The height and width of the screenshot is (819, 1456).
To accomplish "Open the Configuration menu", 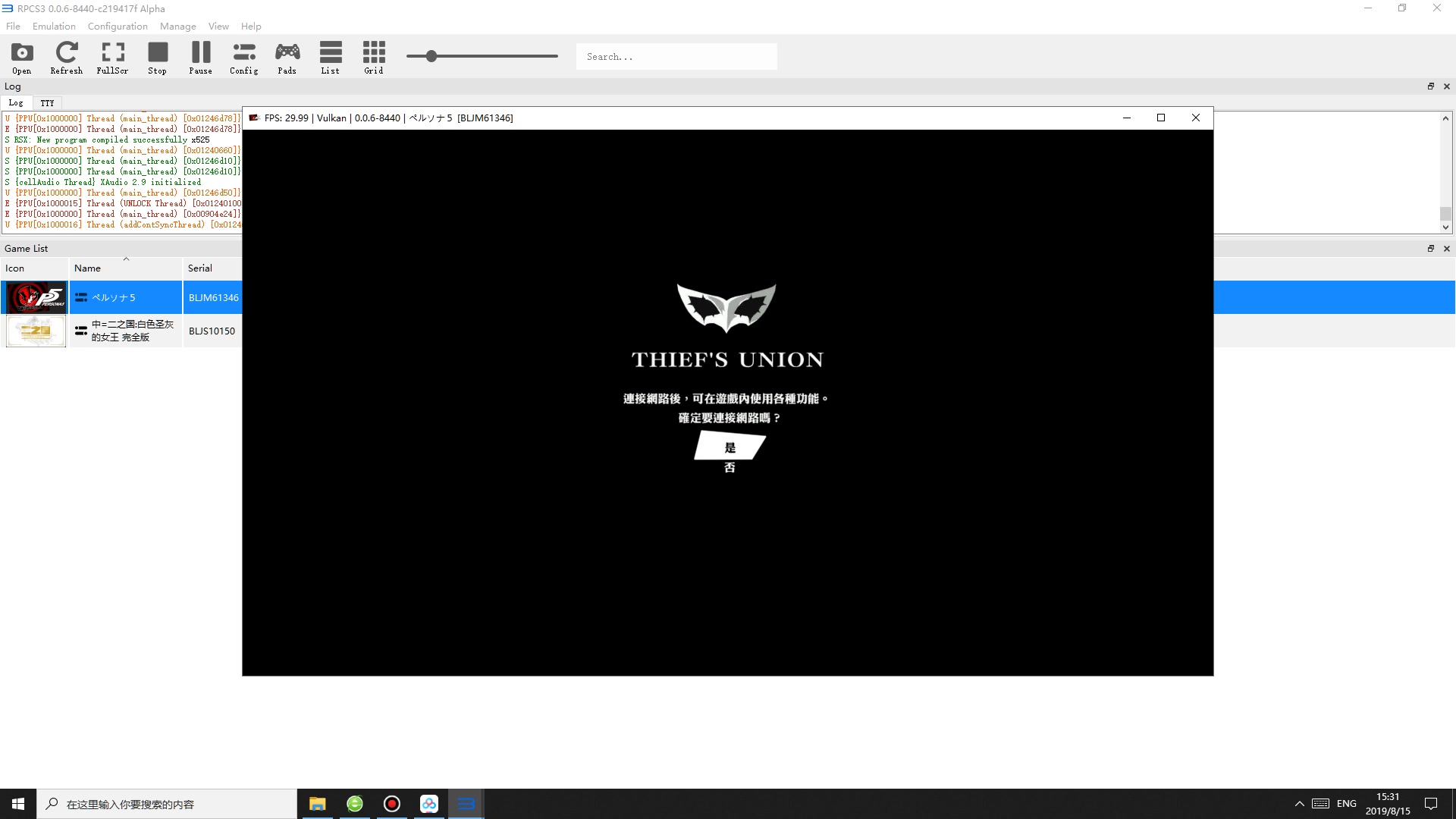I will (117, 26).
